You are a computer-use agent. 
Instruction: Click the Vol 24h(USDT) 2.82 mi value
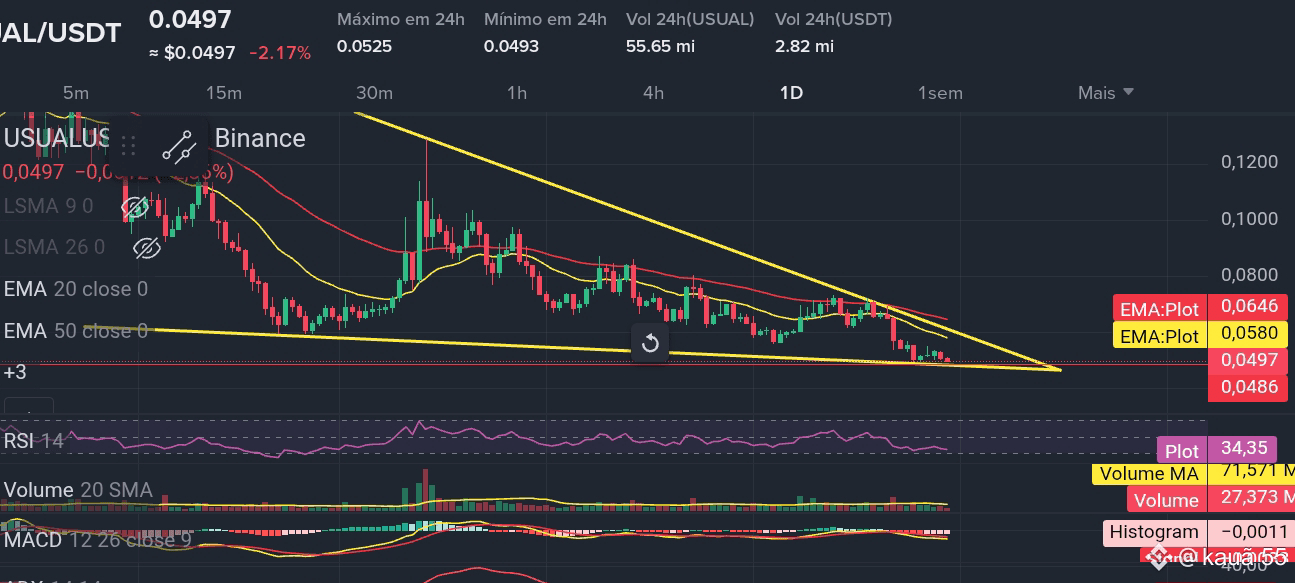804,47
